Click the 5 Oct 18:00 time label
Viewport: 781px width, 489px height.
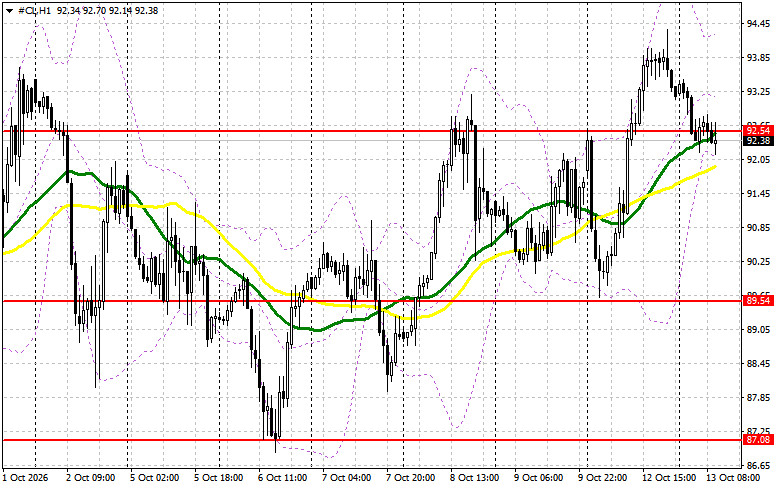[219, 478]
